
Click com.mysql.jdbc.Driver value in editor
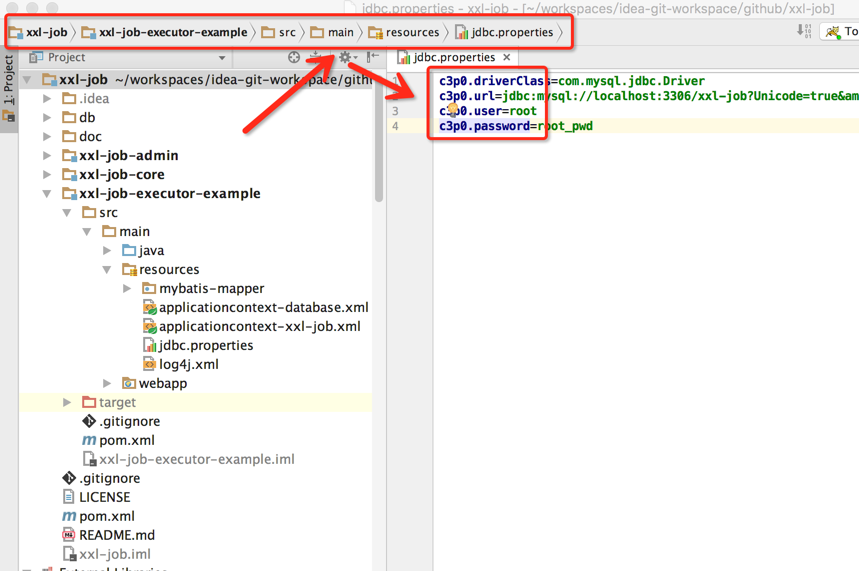coord(632,81)
